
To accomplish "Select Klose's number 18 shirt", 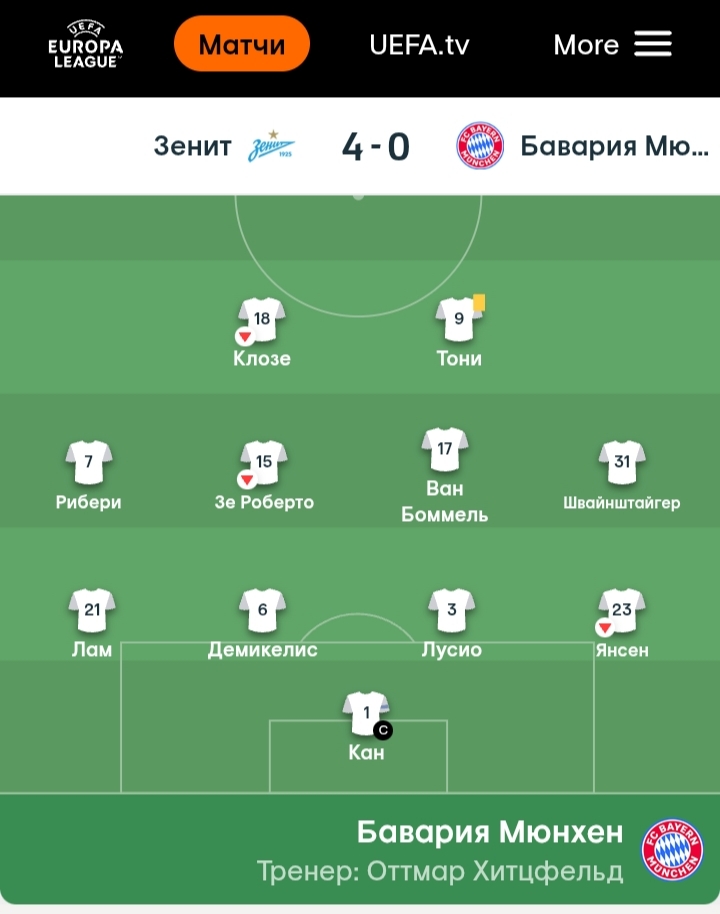I will [x=262, y=319].
